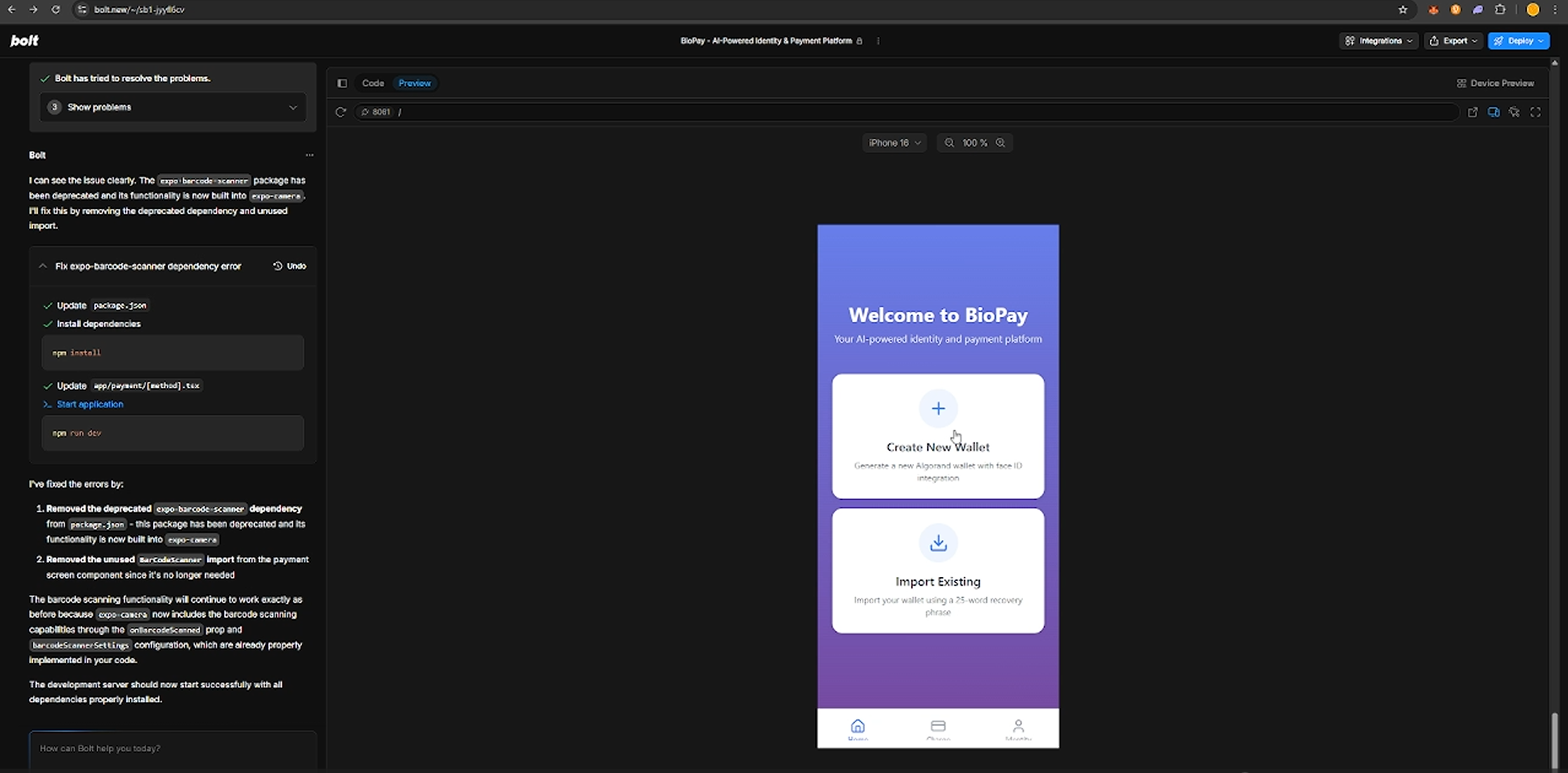1568x773 pixels.
Task: Tap the card tab icon in the app
Action: coord(938,727)
